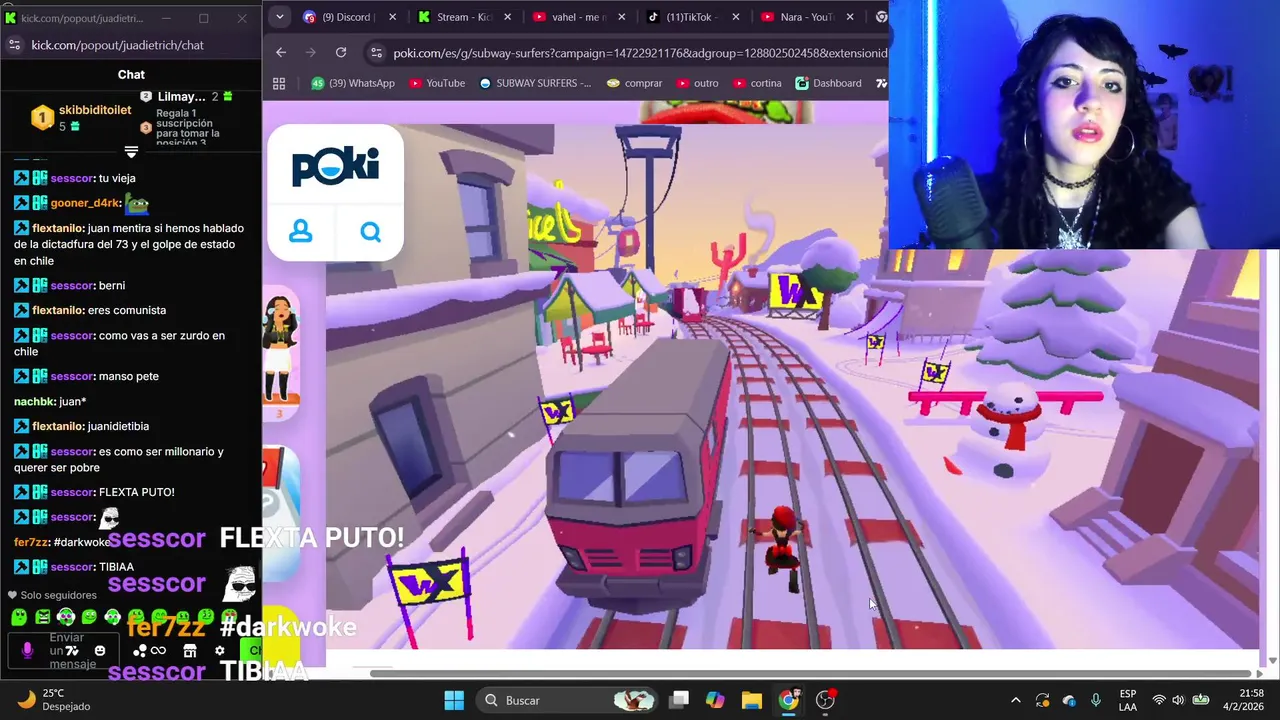Open the Windows Start menu
This screenshot has width=1280, height=720.
tap(454, 700)
